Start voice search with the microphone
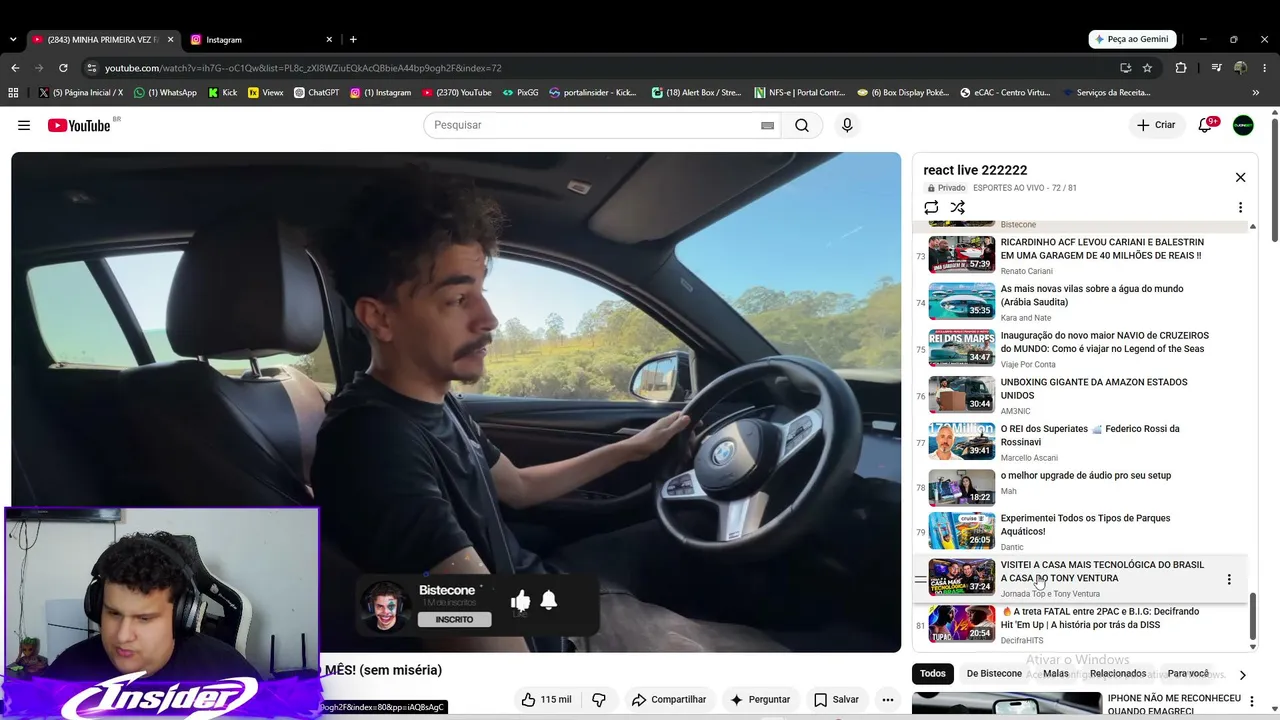 point(847,125)
